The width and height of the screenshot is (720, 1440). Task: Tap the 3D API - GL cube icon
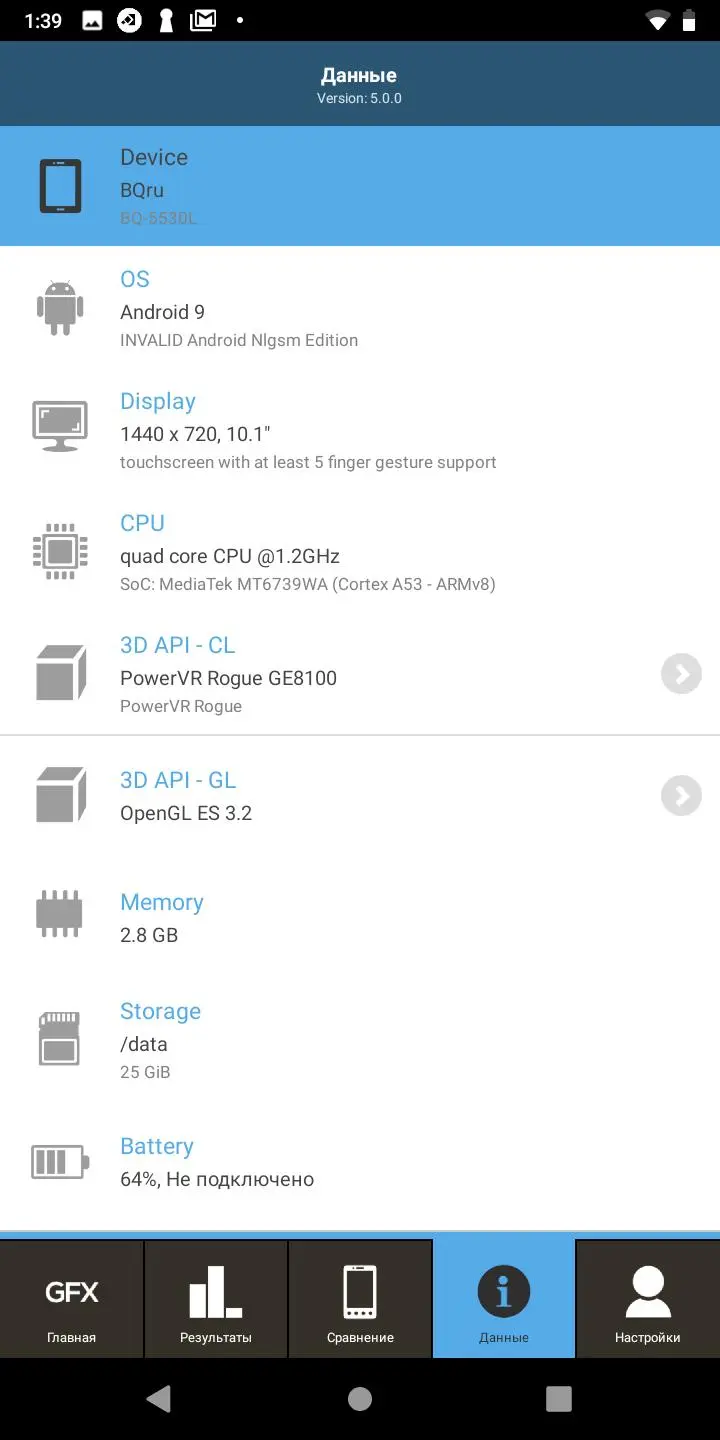60,796
